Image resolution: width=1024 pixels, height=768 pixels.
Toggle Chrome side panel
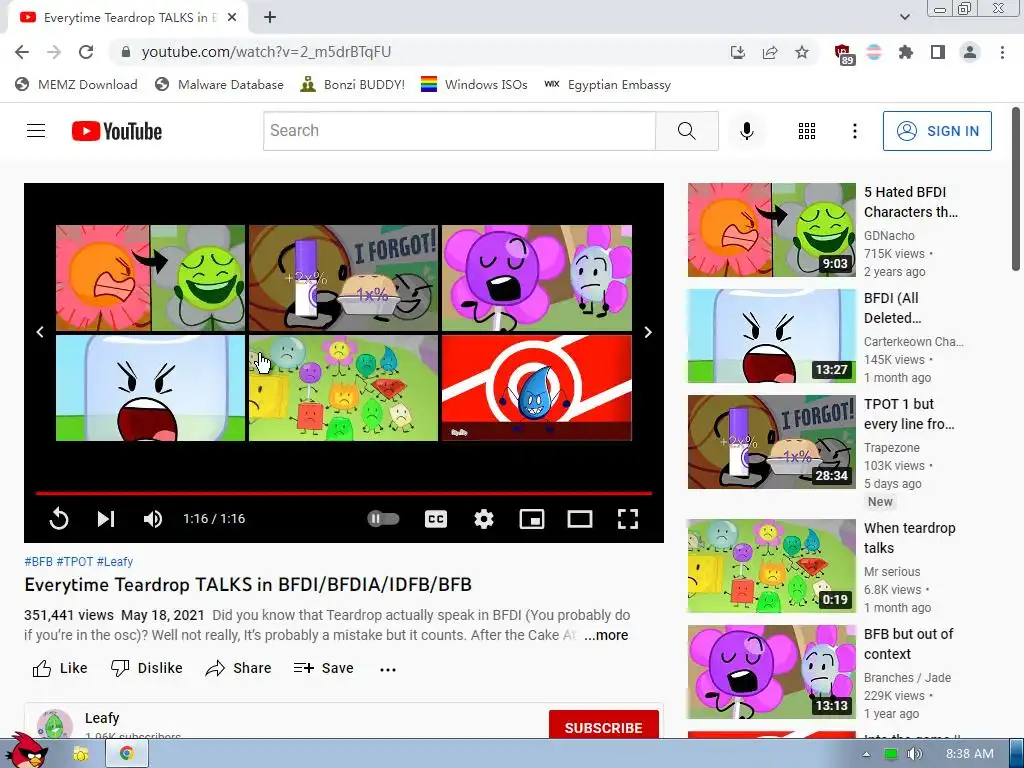point(938,52)
